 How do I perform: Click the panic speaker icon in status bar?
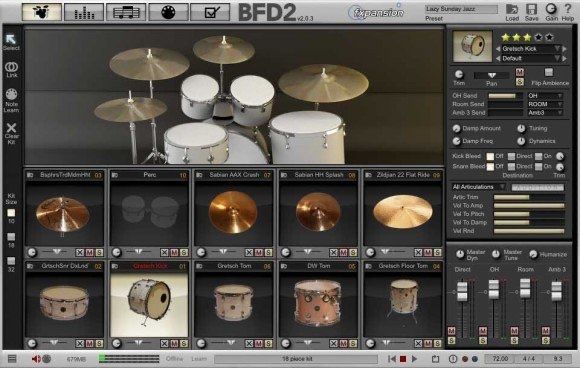[x=36, y=359]
